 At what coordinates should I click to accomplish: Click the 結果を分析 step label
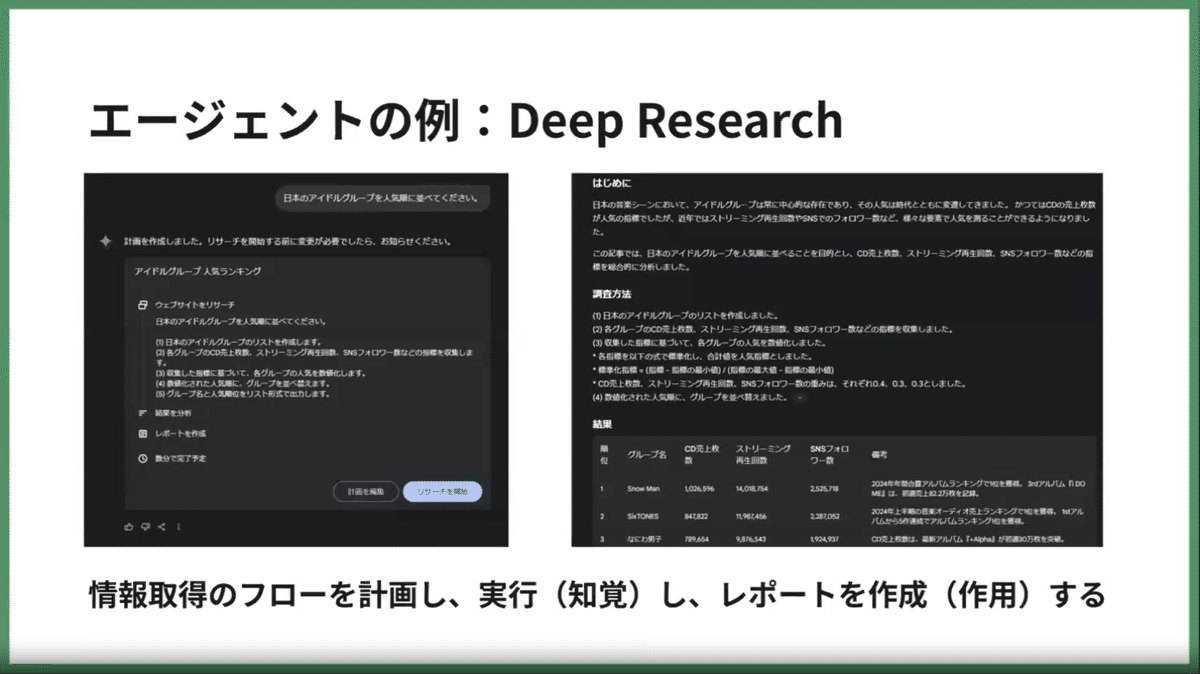174,412
